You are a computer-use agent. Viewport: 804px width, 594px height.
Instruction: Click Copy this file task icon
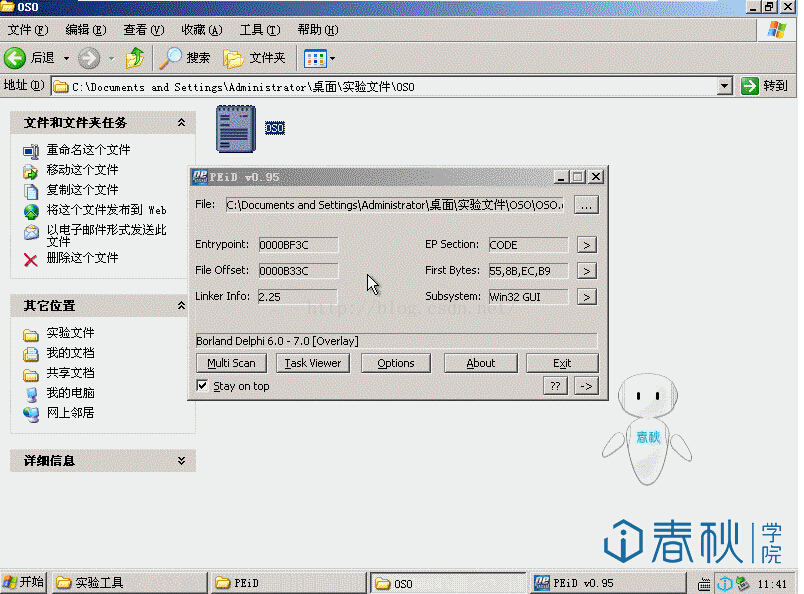pyautogui.click(x=31, y=191)
